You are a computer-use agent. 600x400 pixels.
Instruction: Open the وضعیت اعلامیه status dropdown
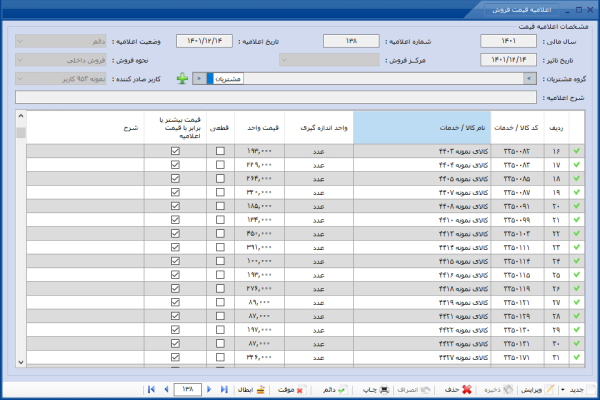[60, 41]
